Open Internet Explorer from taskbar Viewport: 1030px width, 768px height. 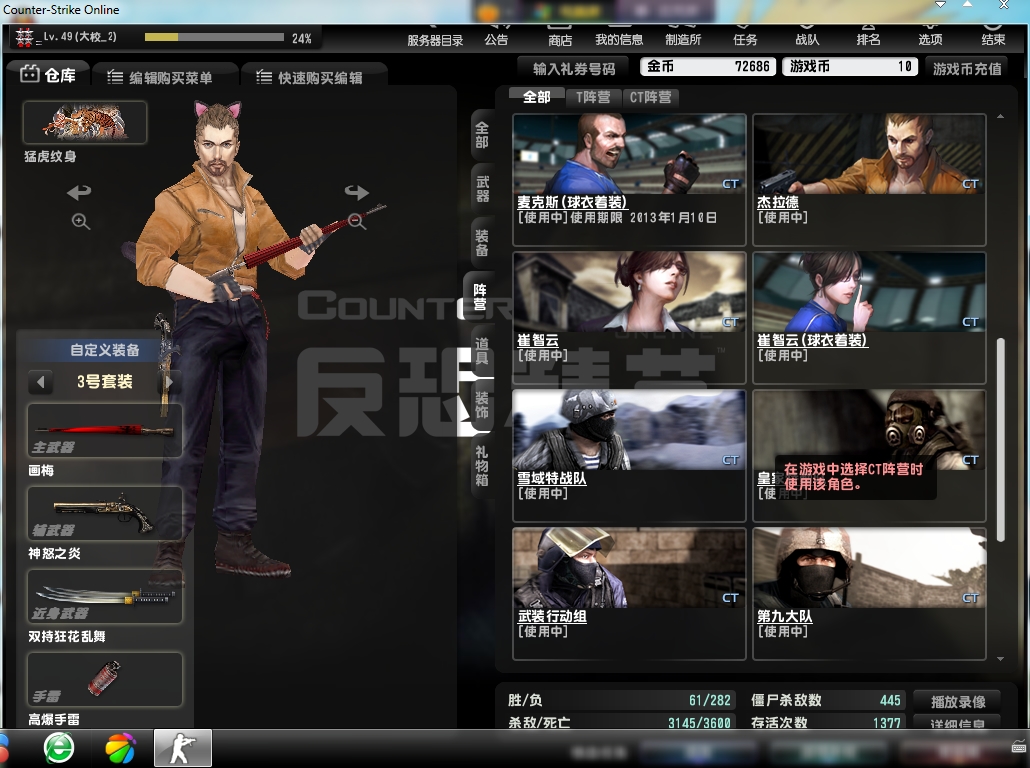[x=59, y=748]
